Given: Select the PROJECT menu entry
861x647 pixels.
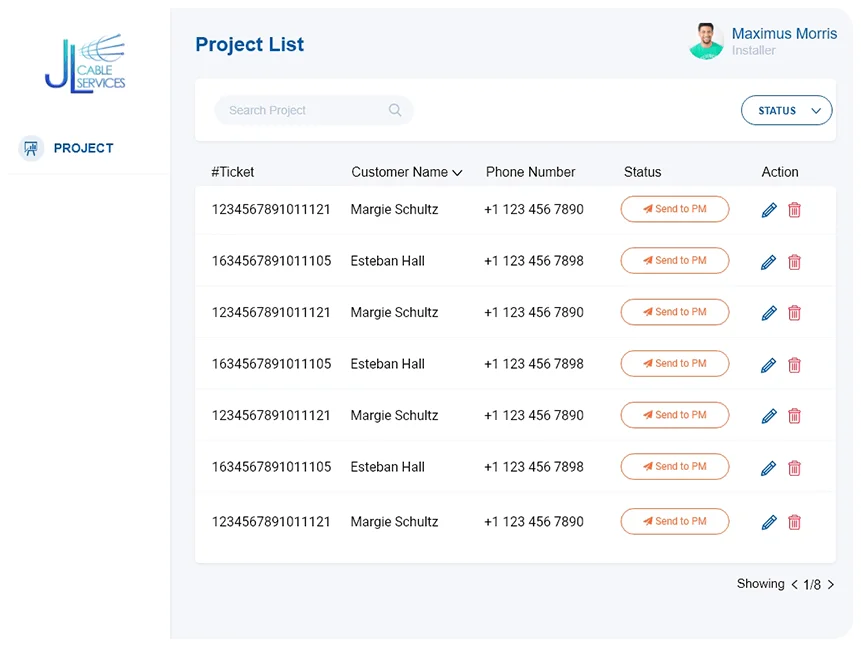Looking at the screenshot, I should pos(83,148).
